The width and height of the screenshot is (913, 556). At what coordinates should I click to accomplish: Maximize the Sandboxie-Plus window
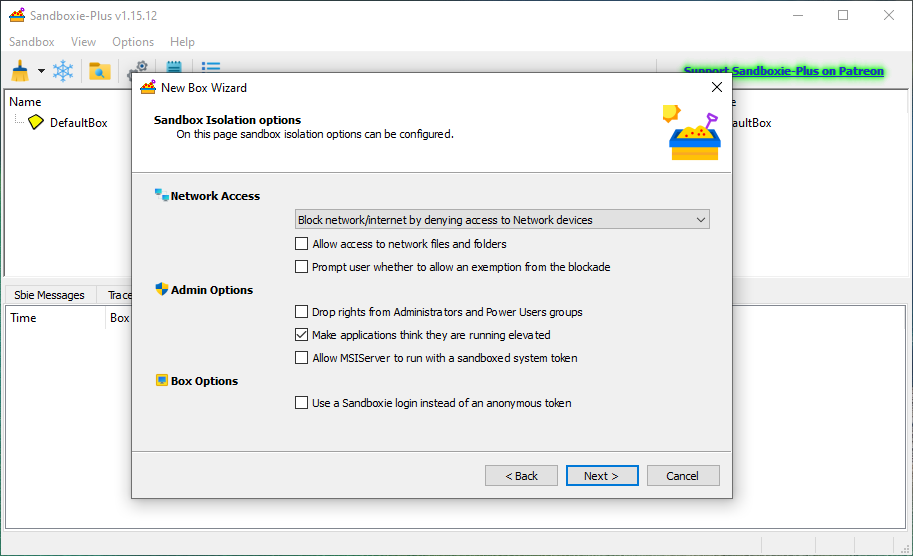click(x=843, y=15)
